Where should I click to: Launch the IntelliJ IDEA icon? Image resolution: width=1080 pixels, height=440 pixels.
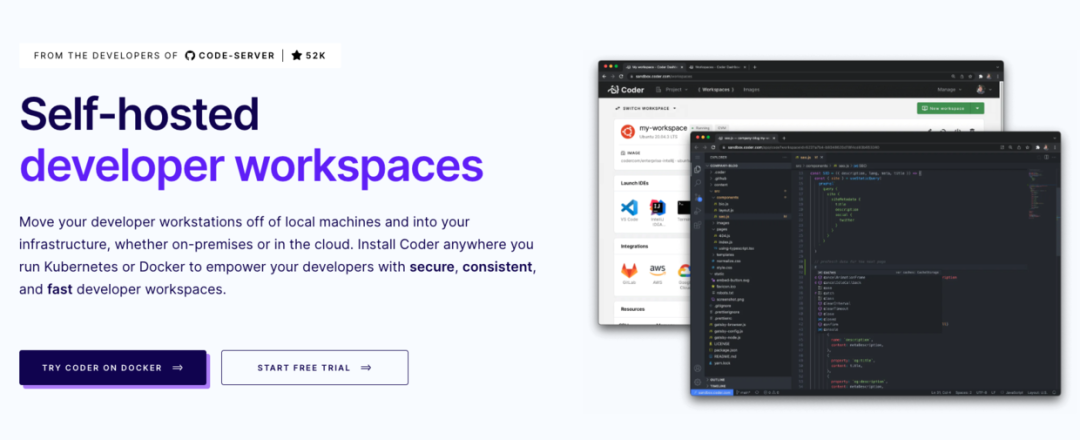[x=656, y=207]
